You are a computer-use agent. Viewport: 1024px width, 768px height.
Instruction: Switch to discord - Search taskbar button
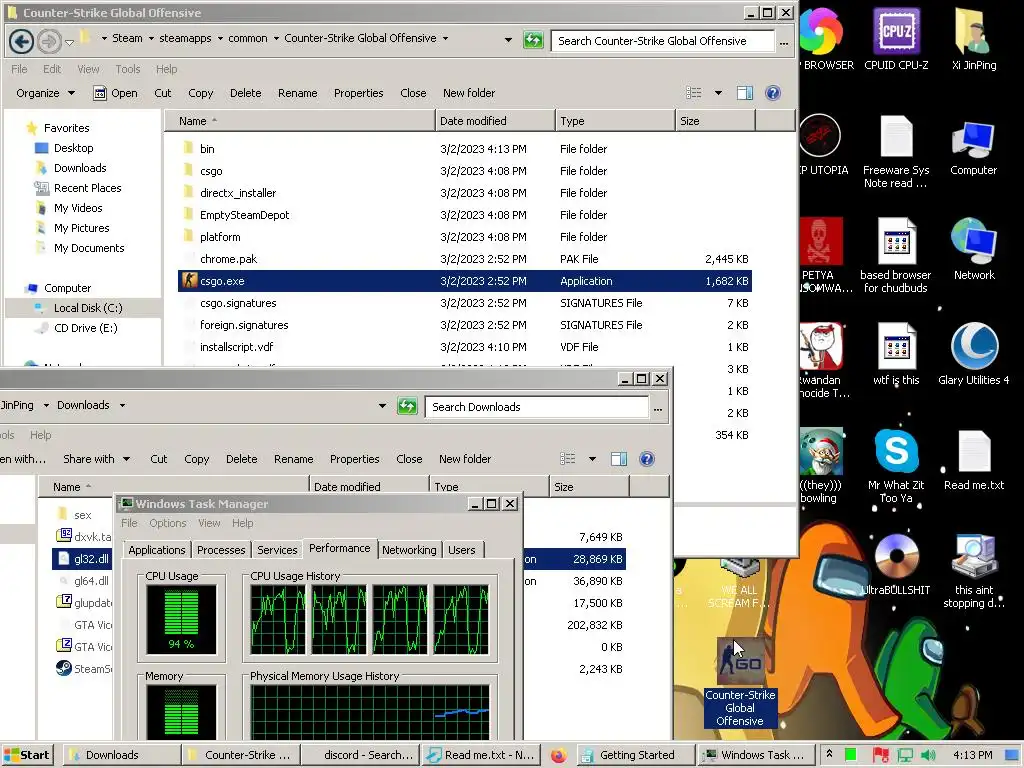[360, 755]
